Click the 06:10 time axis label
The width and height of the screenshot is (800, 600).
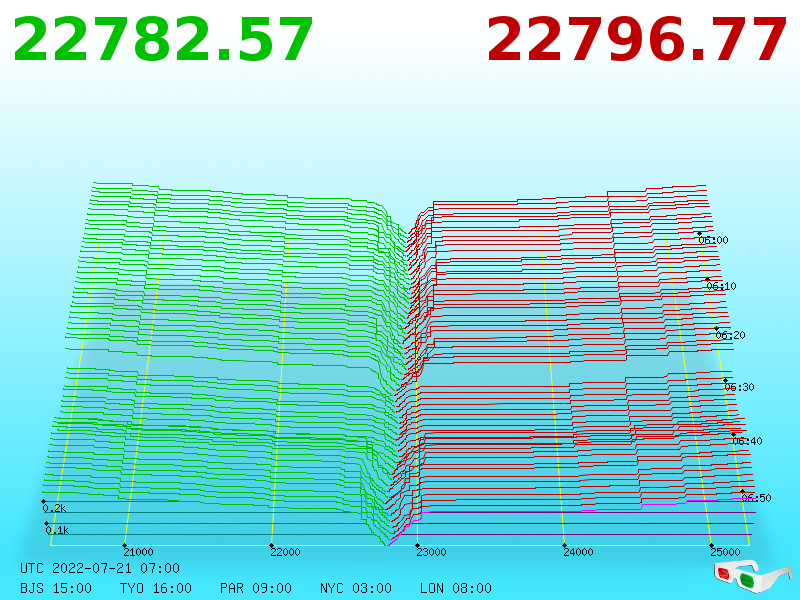[x=721, y=286]
